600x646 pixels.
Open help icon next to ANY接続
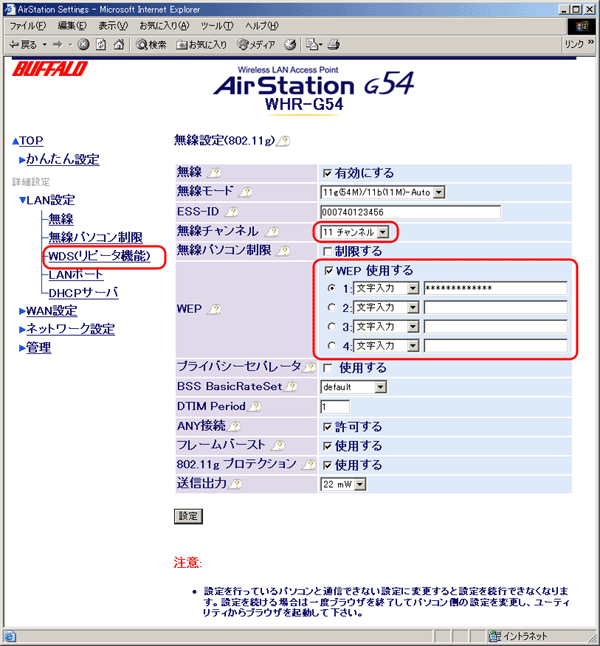tap(234, 426)
